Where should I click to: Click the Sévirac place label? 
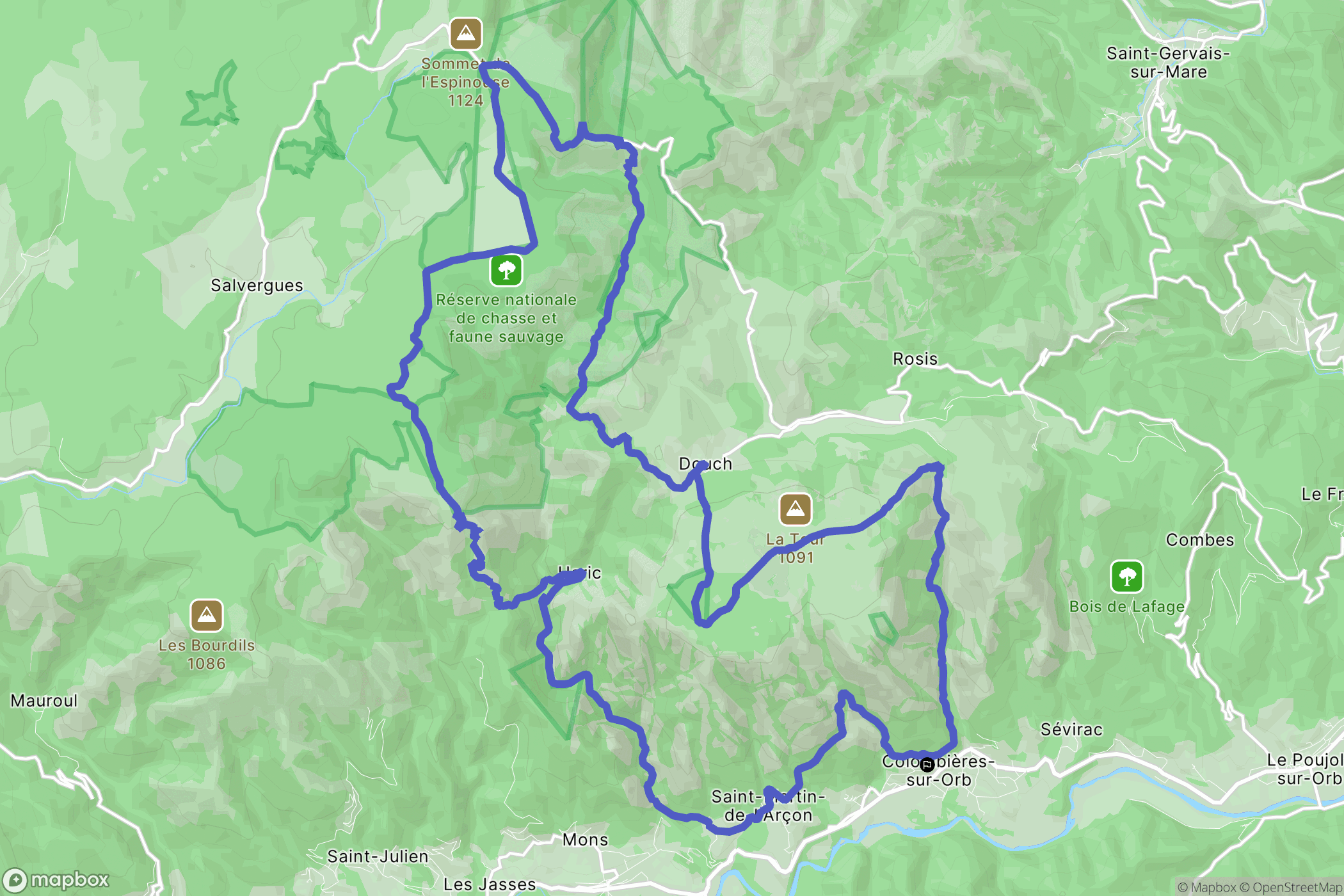point(1071,730)
